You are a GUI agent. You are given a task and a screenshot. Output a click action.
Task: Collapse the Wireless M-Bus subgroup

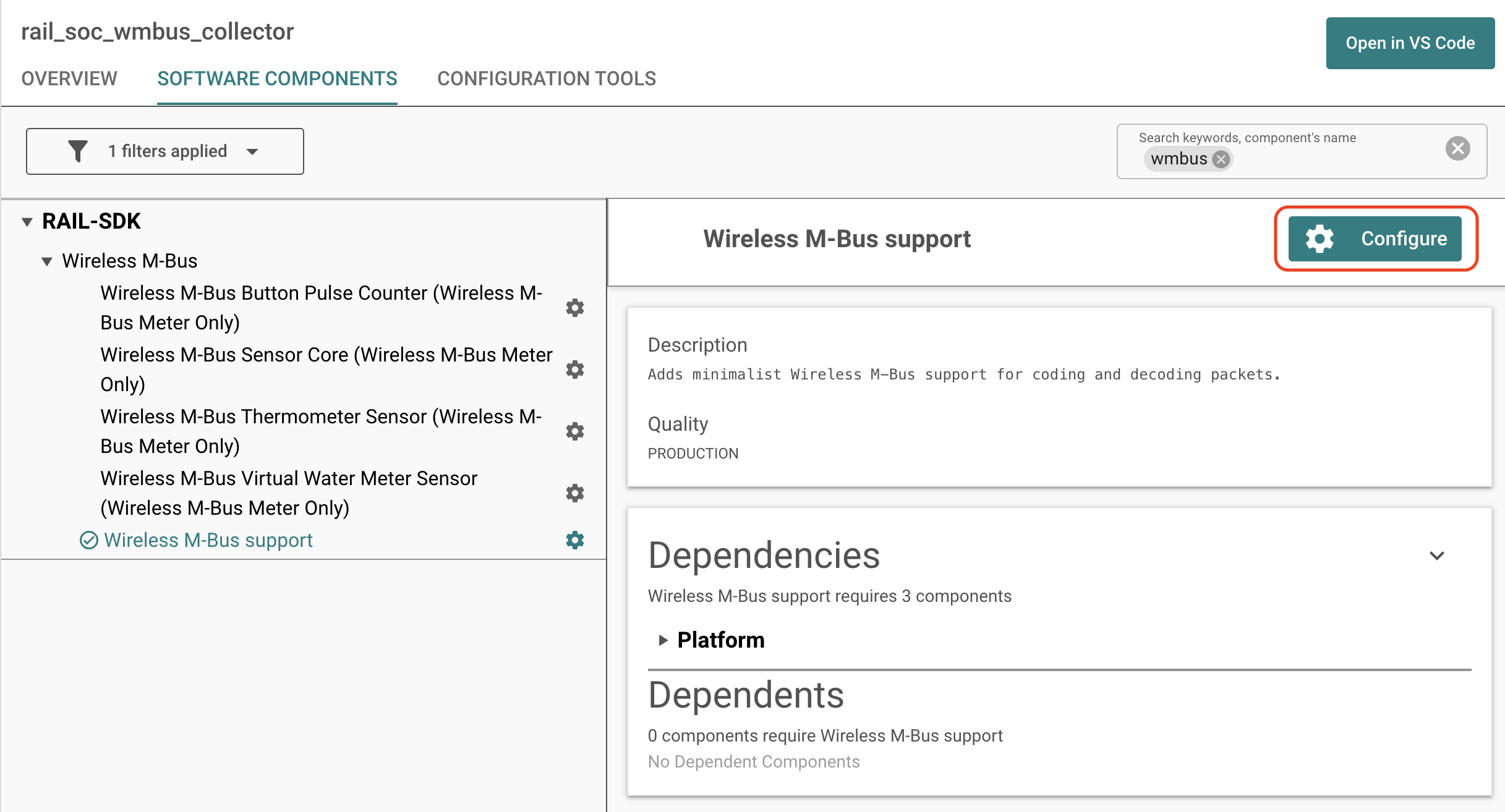click(47, 261)
